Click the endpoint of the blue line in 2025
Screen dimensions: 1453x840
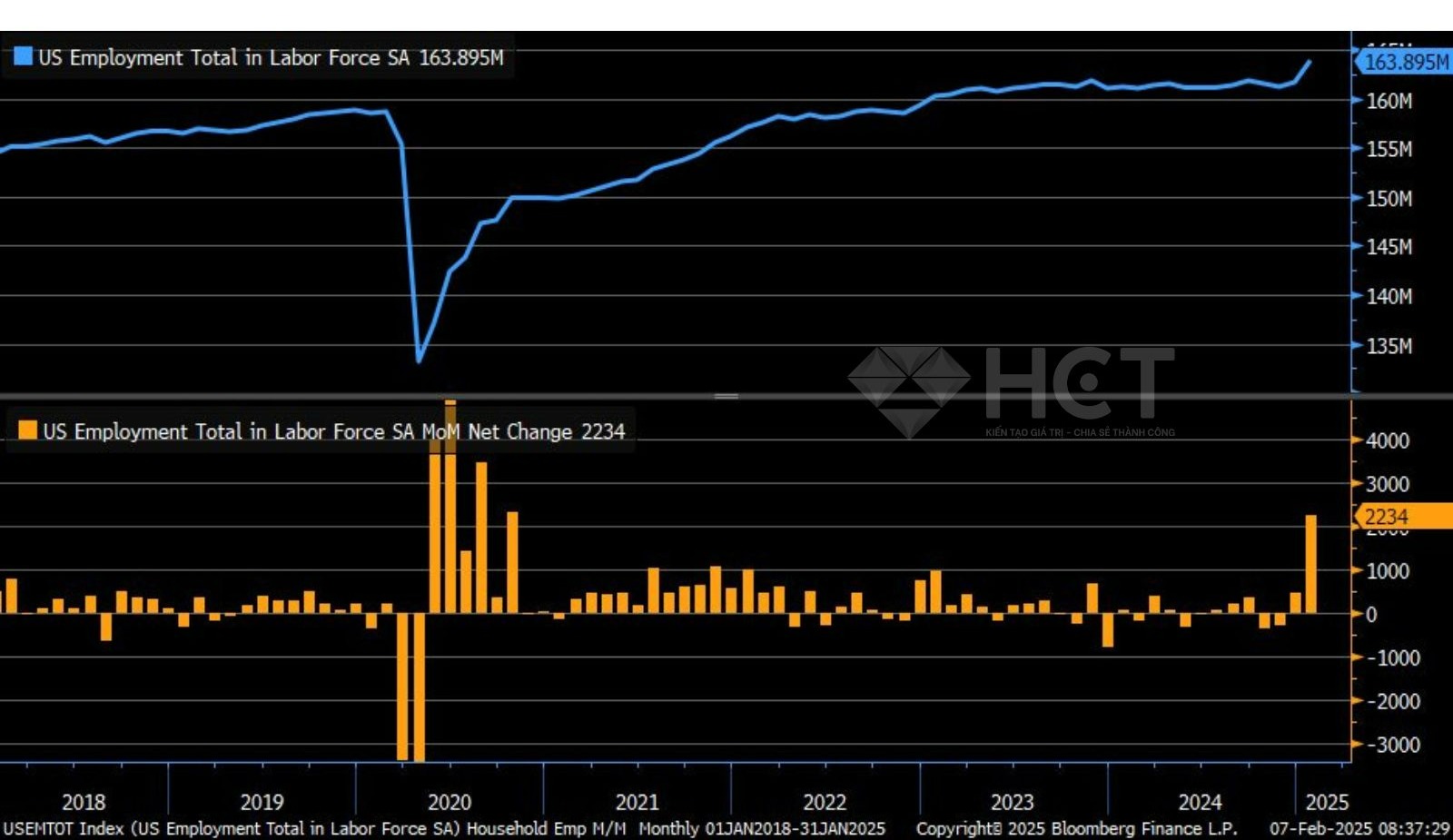coord(1310,62)
